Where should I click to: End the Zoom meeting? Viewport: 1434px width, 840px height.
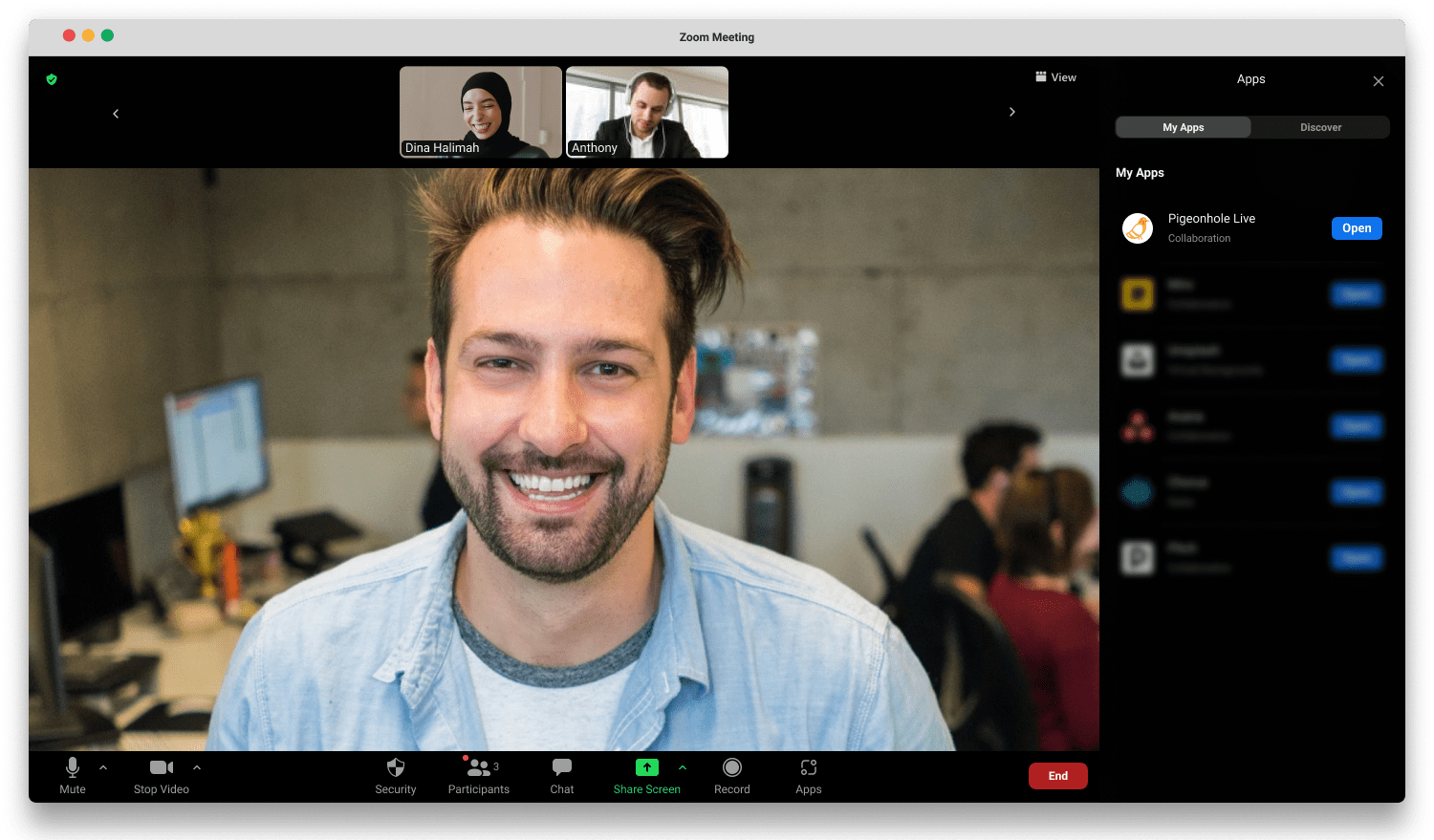click(x=1057, y=775)
